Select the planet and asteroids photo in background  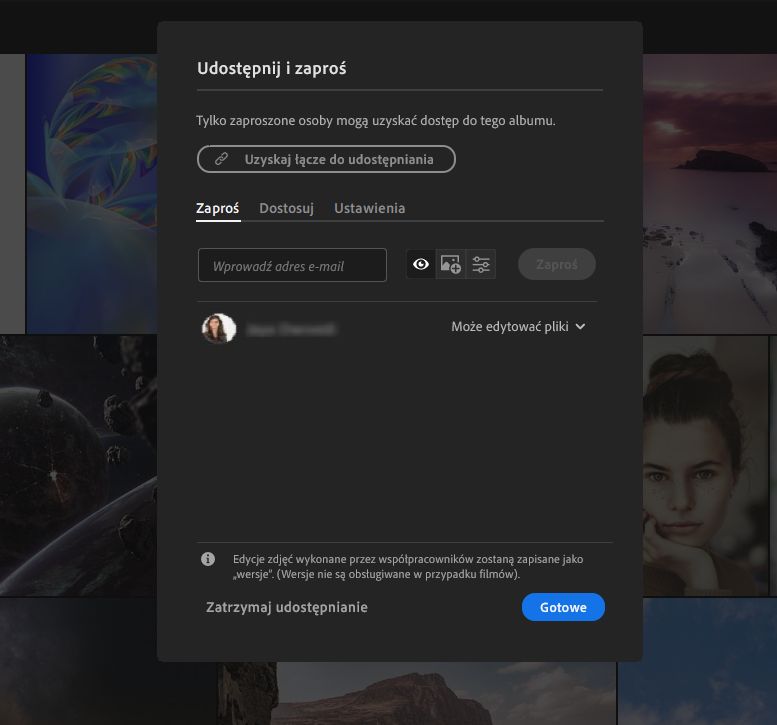[x=78, y=466]
